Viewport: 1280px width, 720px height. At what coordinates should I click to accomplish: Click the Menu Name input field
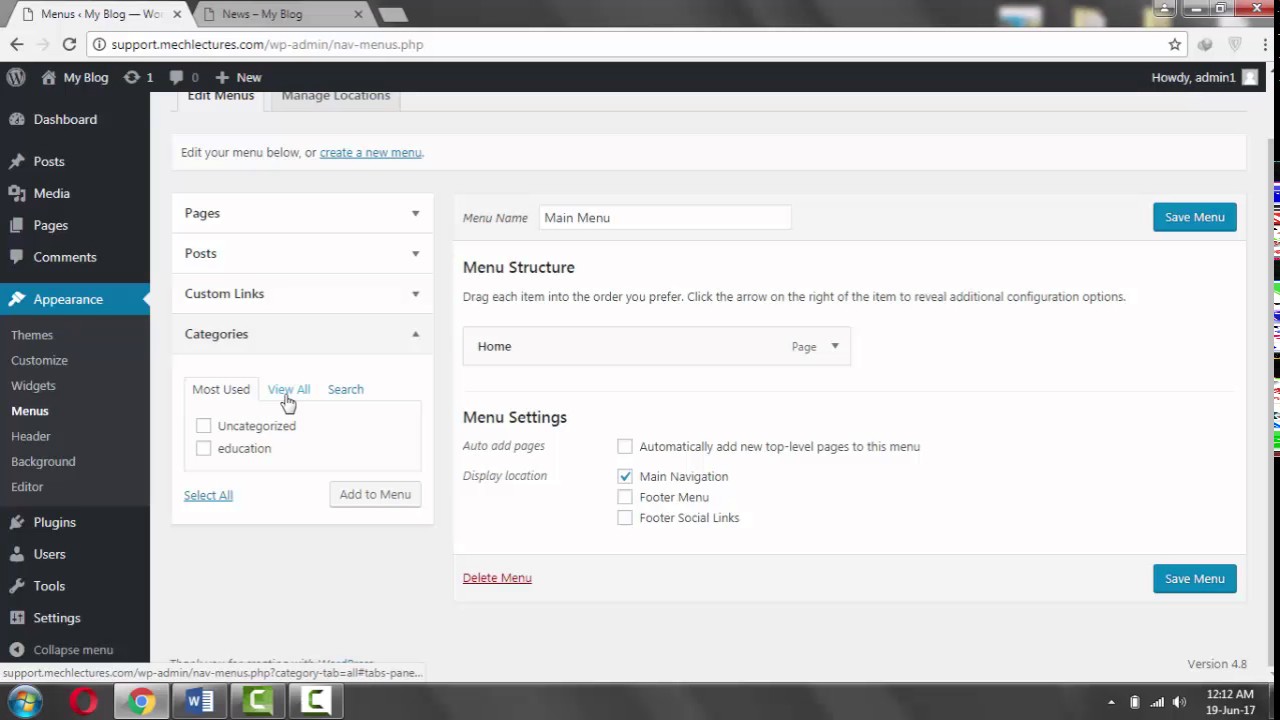click(665, 217)
